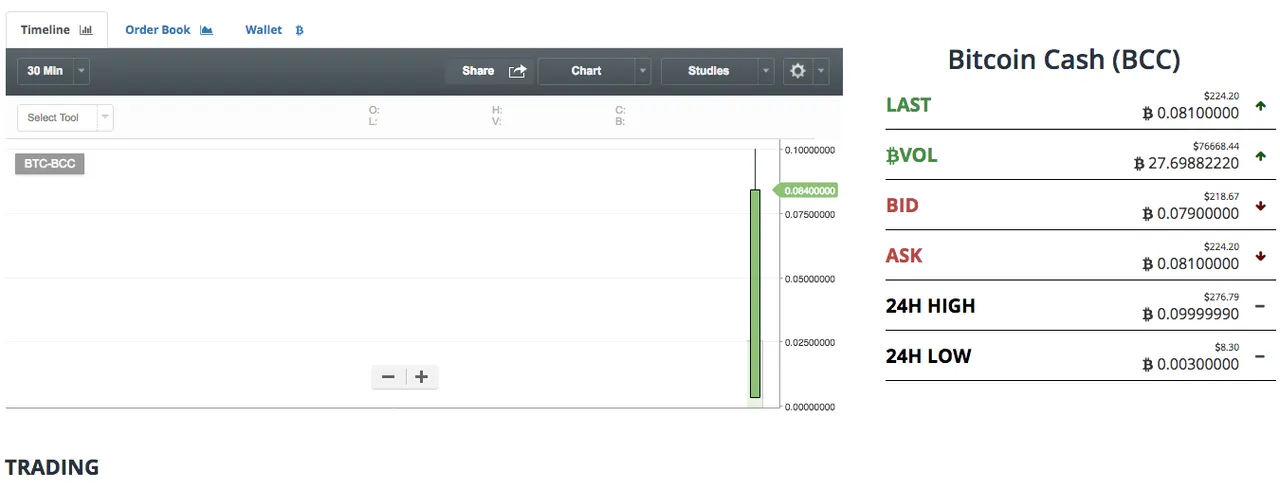
Task: Expand the 30 Min interval dropdown arrow
Action: [81, 71]
